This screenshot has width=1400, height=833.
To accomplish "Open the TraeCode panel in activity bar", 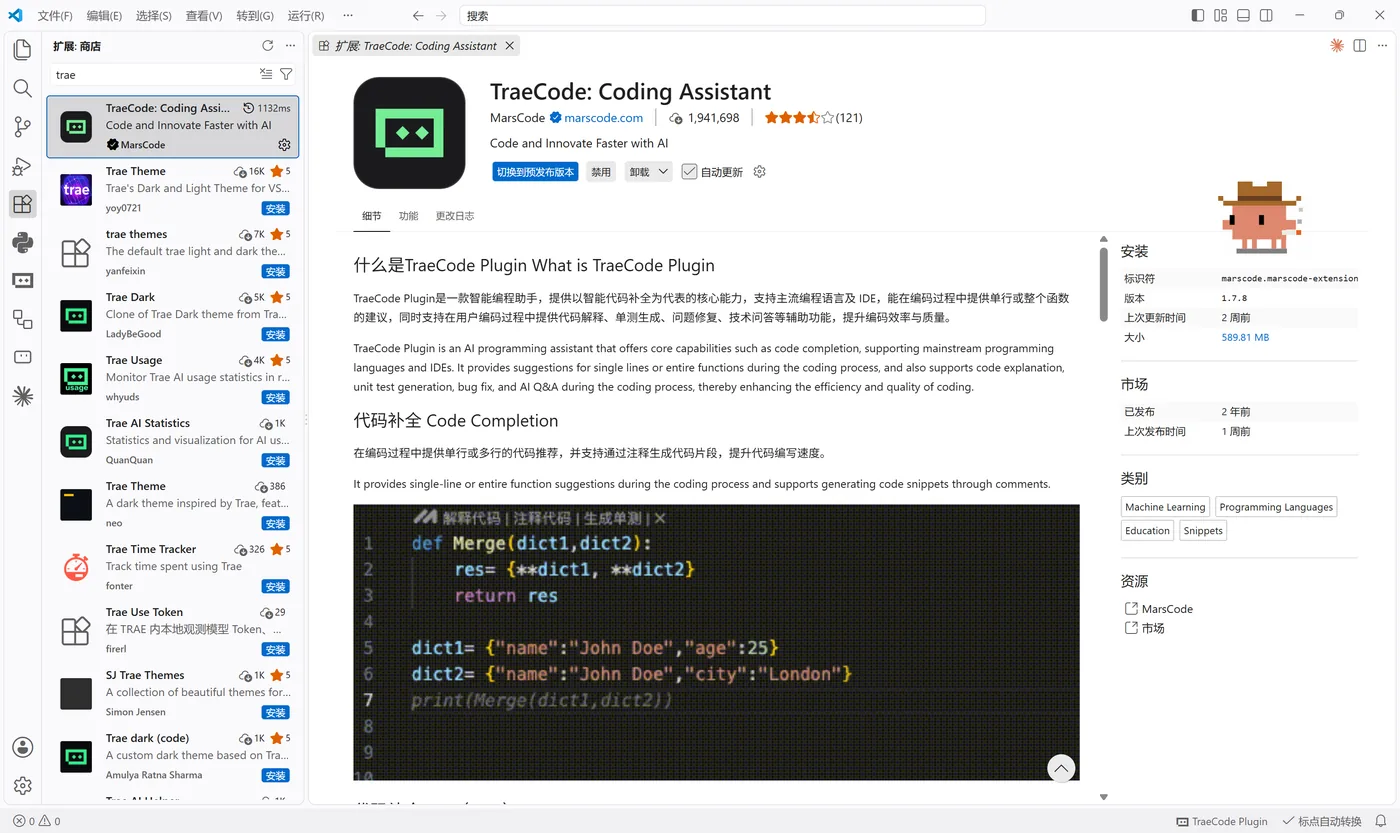I will pyautogui.click(x=22, y=281).
